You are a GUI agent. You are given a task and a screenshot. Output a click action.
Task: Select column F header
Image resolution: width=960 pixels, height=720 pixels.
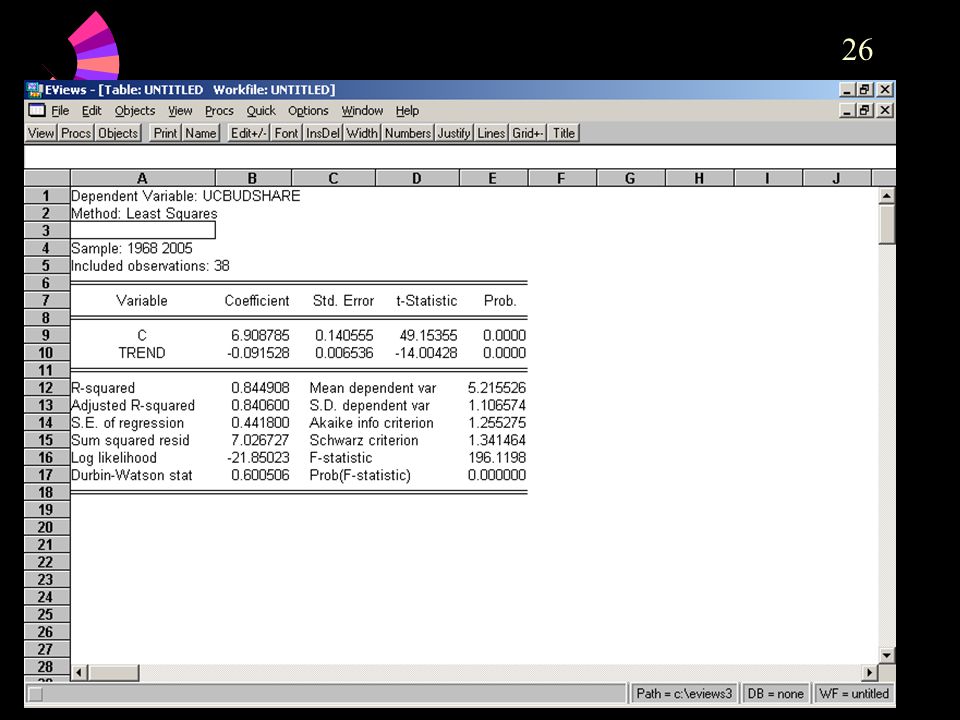pyautogui.click(x=561, y=178)
